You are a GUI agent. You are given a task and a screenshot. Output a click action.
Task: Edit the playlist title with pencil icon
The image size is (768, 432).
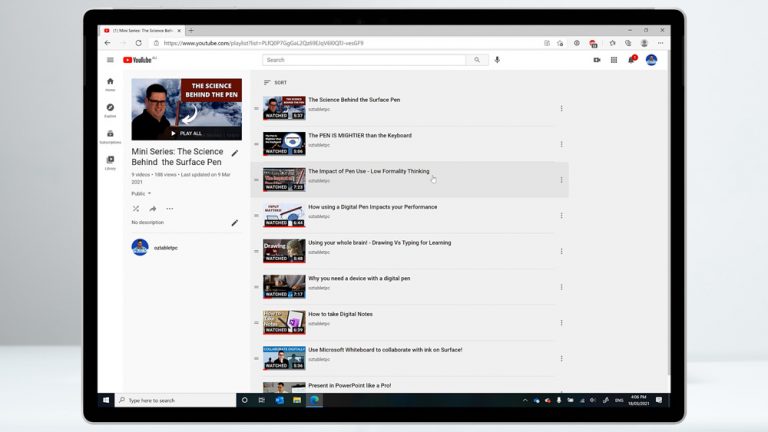click(235, 153)
